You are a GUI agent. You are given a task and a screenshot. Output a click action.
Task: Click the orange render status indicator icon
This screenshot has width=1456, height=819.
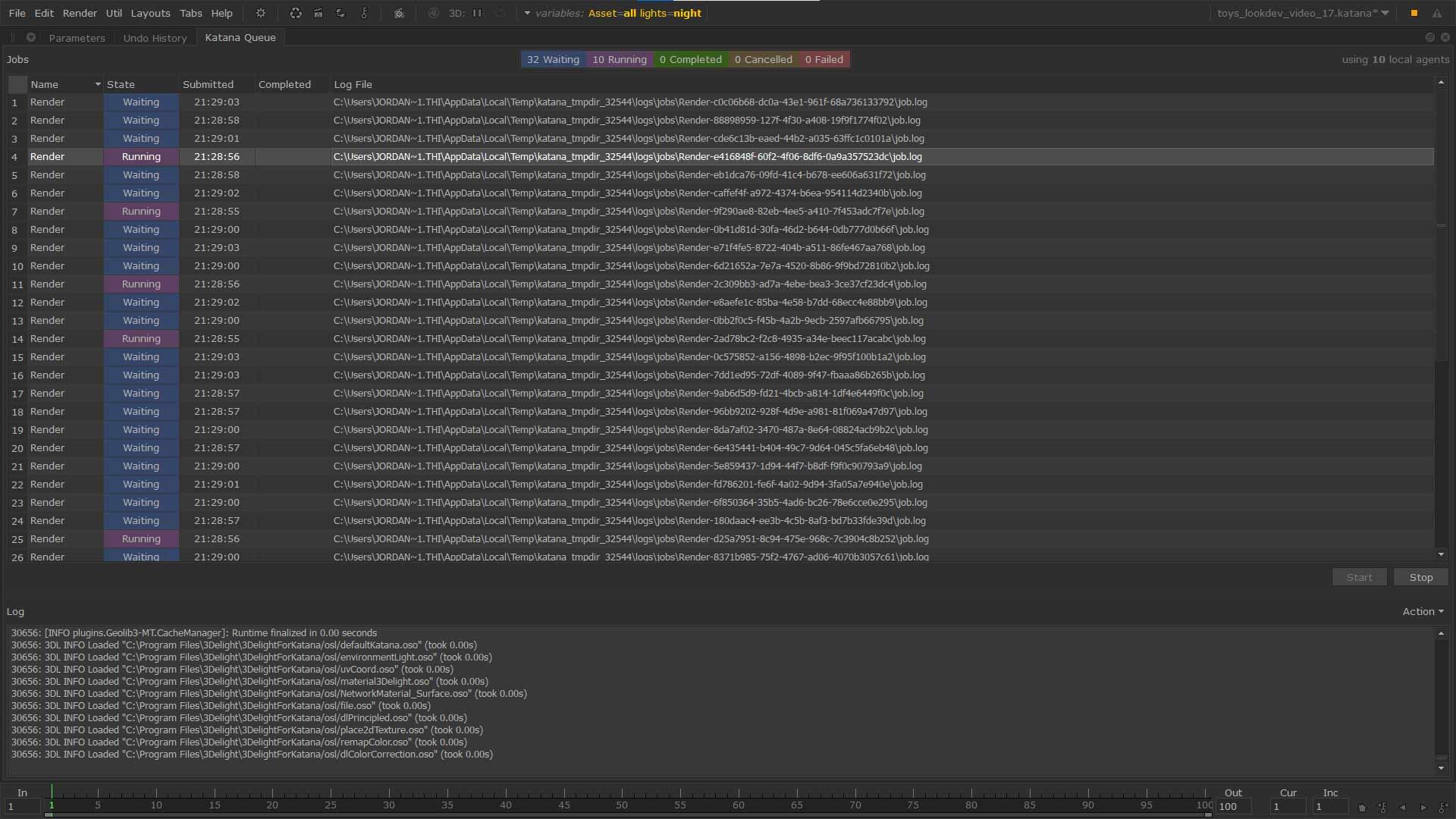tap(1414, 13)
